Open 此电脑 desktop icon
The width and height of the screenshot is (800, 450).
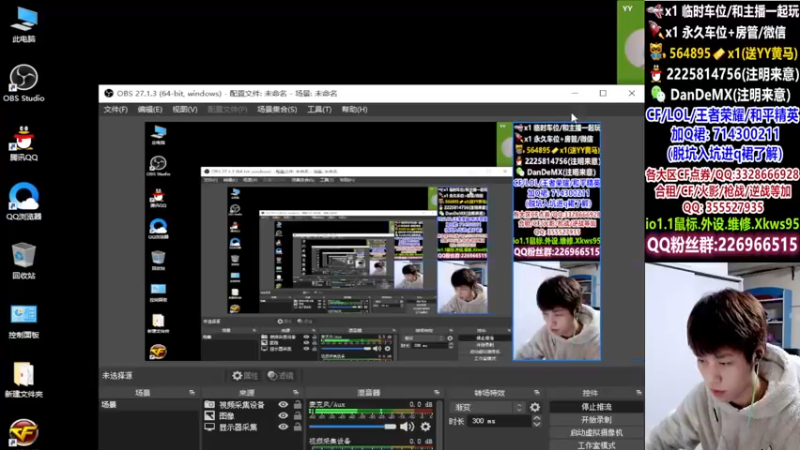click(x=24, y=24)
